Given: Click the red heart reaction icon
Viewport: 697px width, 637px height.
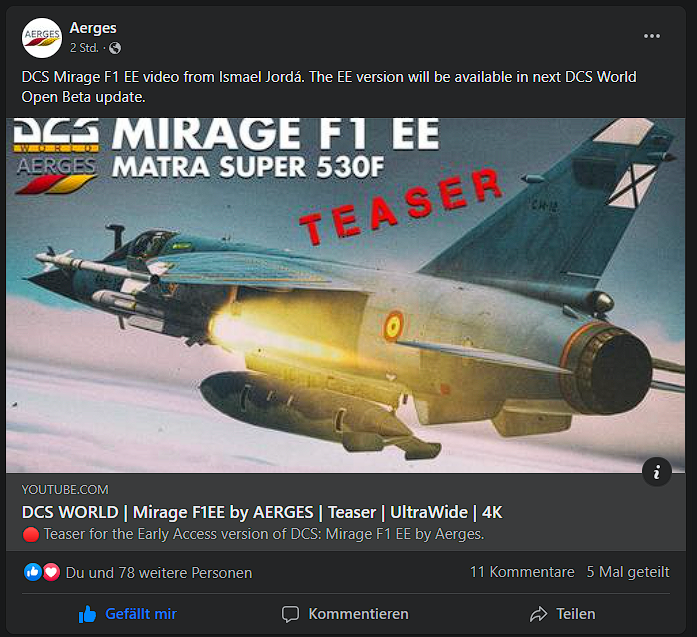Looking at the screenshot, I should coord(51,572).
